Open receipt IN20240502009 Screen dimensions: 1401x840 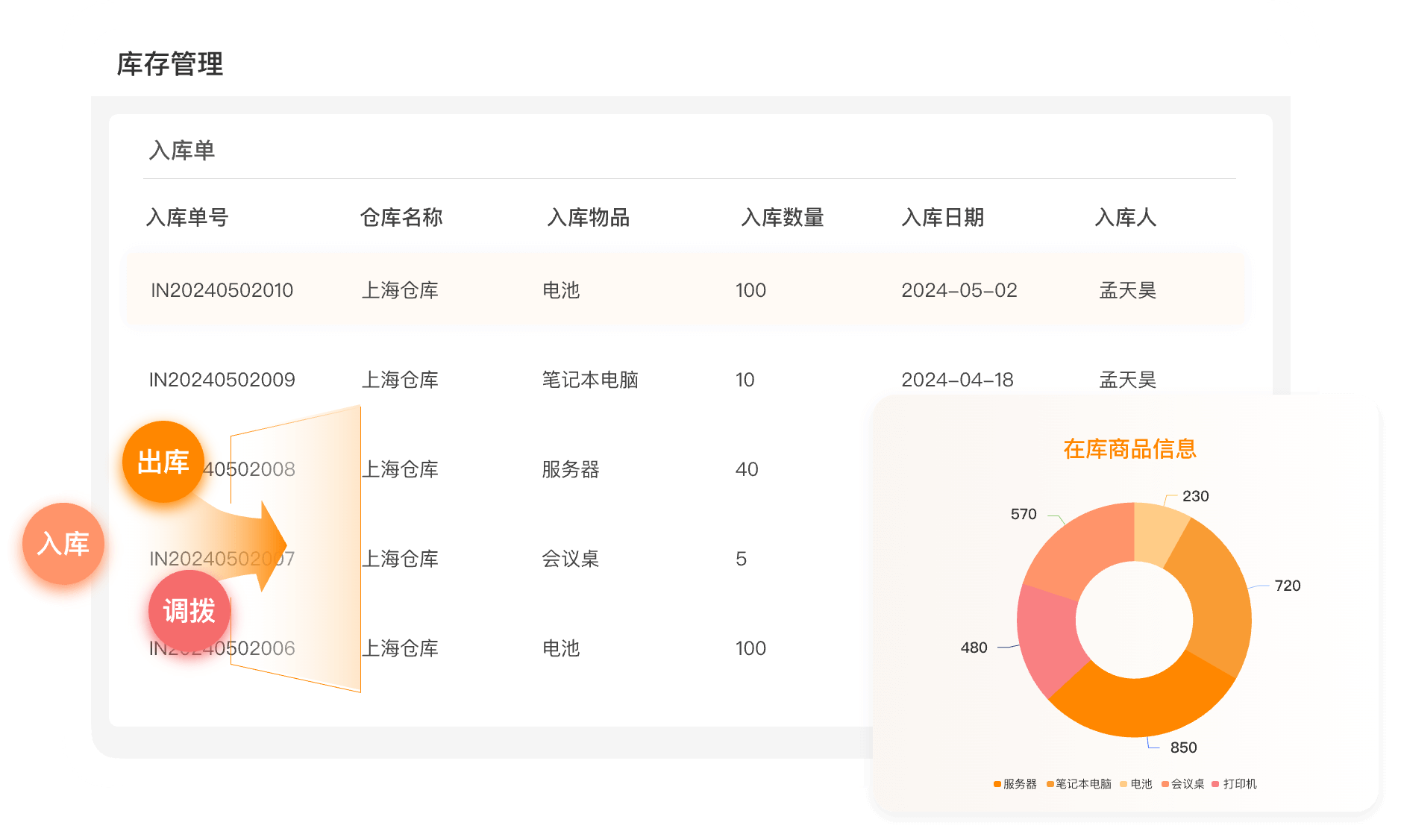pyautogui.click(x=222, y=380)
